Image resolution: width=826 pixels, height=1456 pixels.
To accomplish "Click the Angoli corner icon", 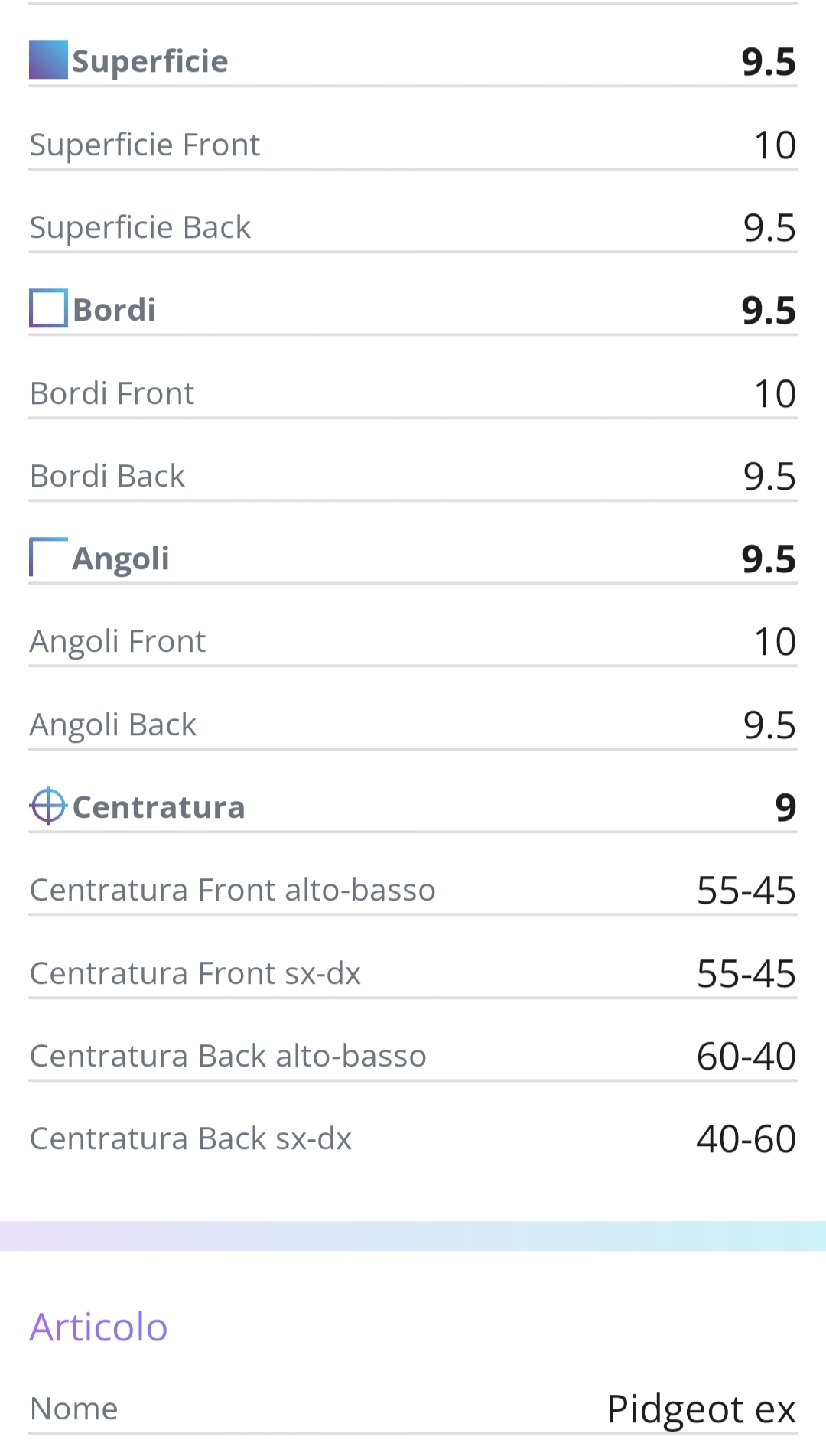I will click(x=48, y=557).
